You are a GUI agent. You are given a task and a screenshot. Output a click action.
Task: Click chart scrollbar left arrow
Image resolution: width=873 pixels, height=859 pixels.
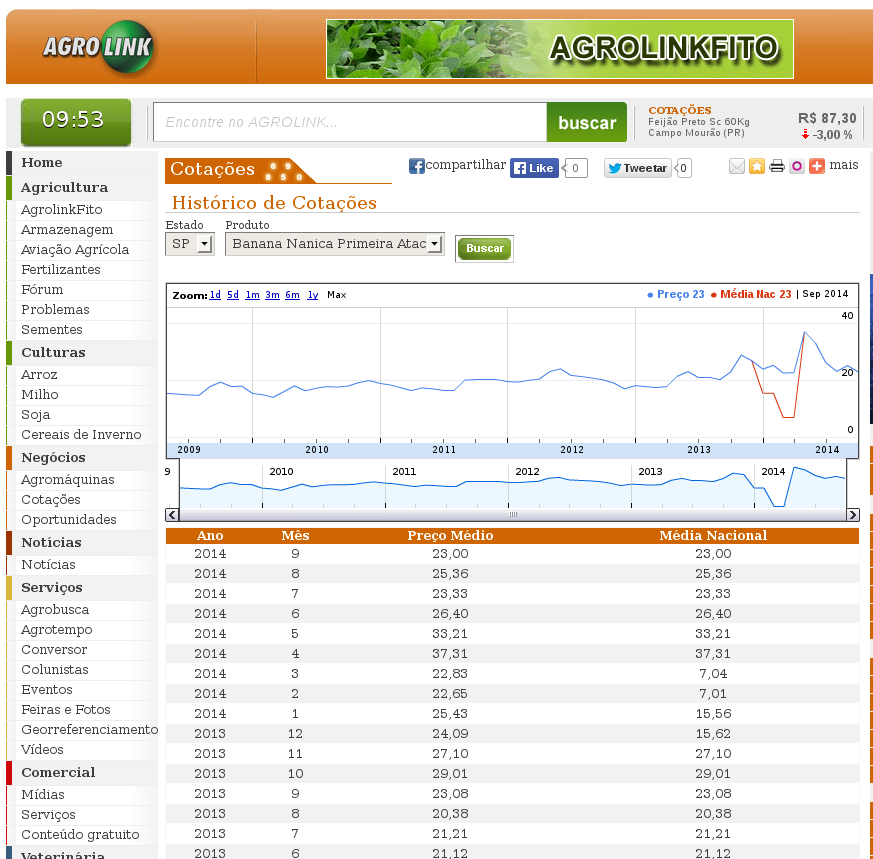(x=172, y=515)
